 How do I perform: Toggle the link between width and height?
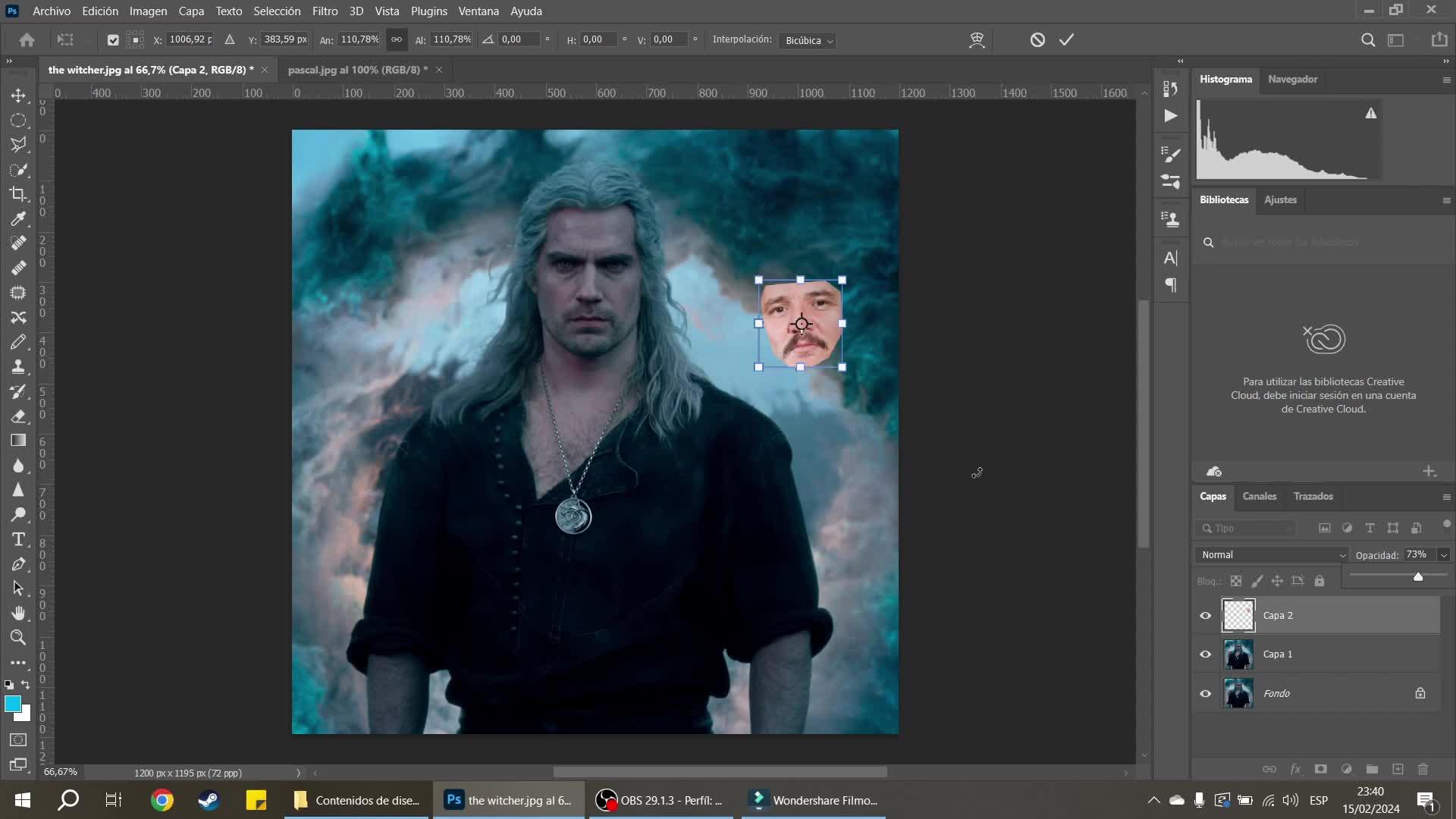(397, 40)
